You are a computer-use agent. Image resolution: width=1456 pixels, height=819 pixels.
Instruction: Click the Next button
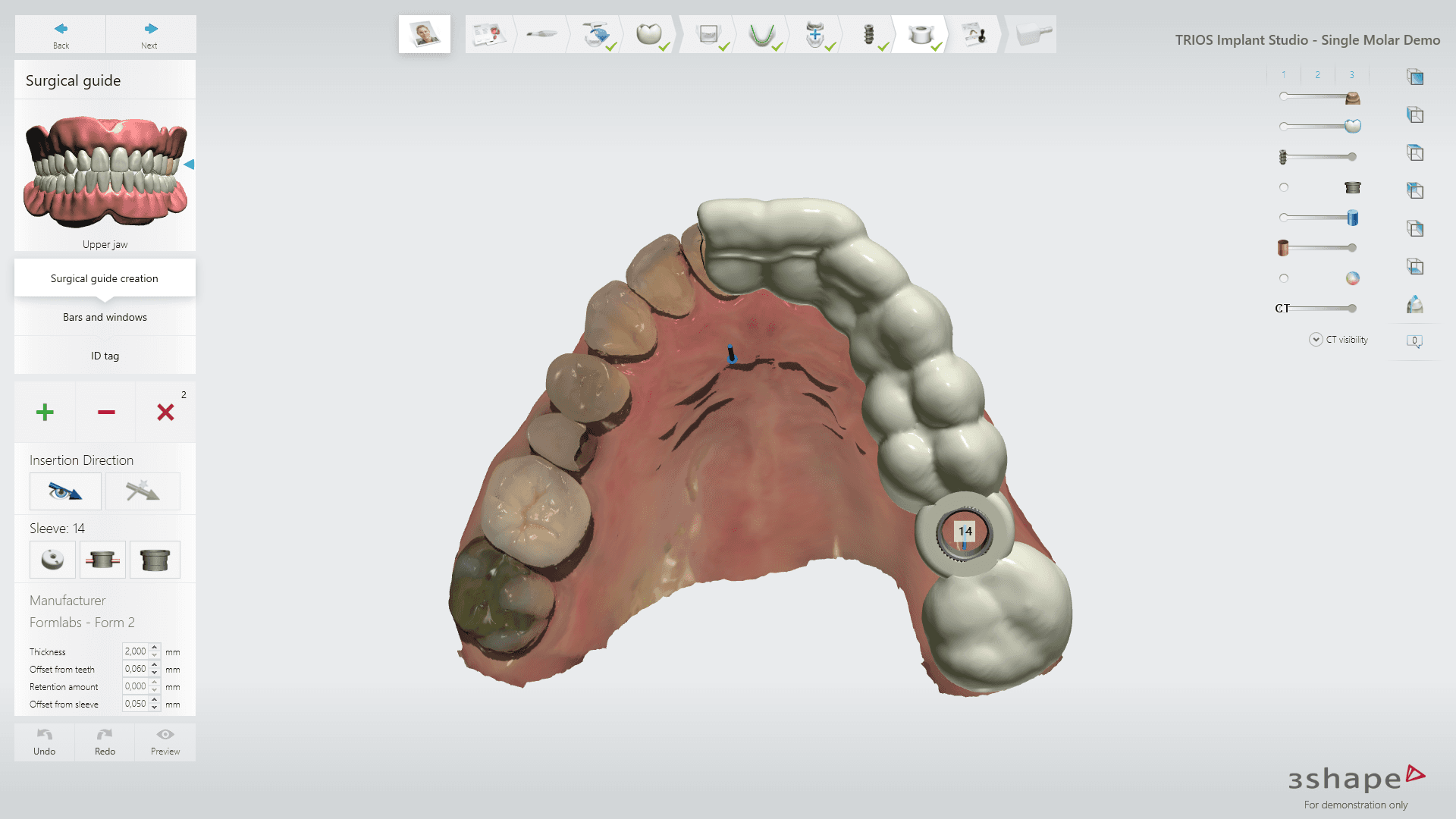click(150, 34)
